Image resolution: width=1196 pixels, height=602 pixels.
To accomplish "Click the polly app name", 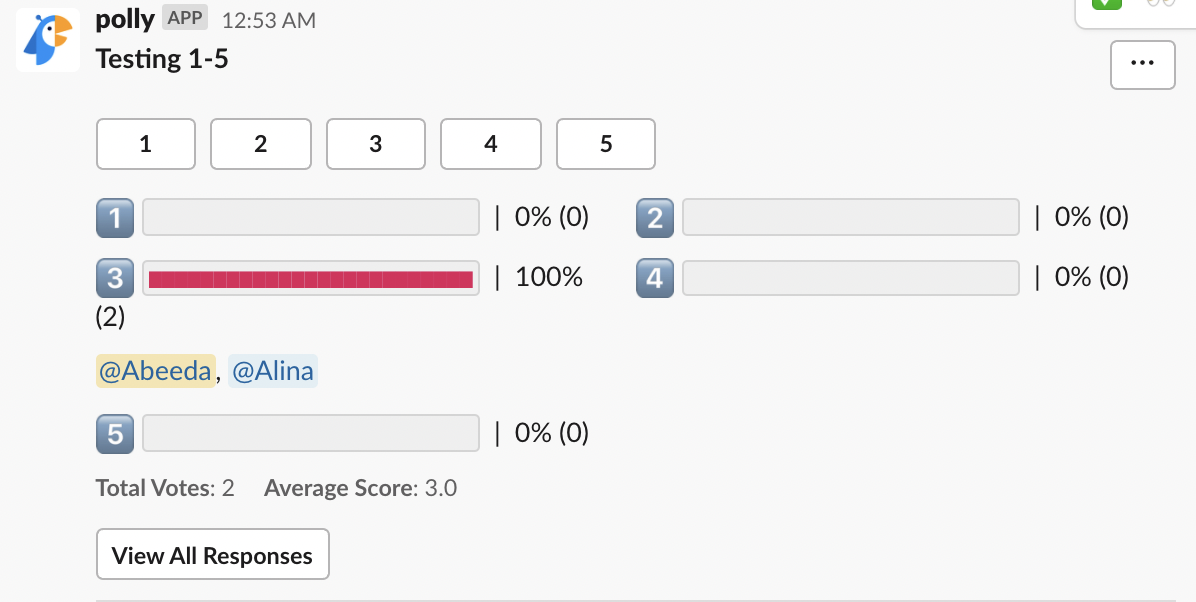I will [x=125, y=20].
